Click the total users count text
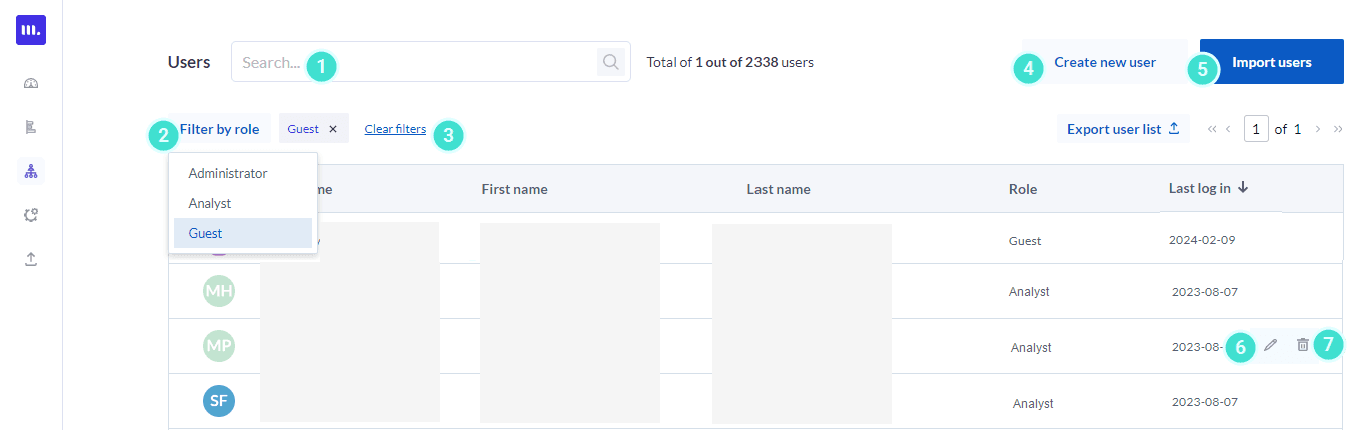 pos(730,62)
